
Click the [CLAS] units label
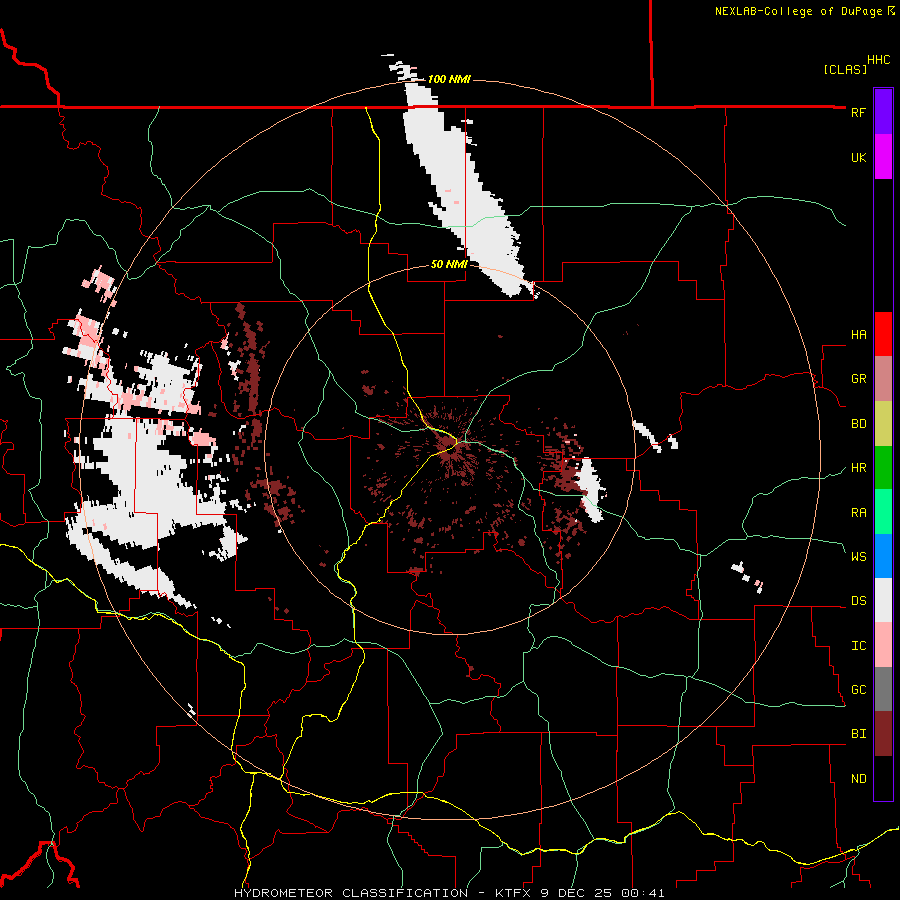tap(845, 70)
